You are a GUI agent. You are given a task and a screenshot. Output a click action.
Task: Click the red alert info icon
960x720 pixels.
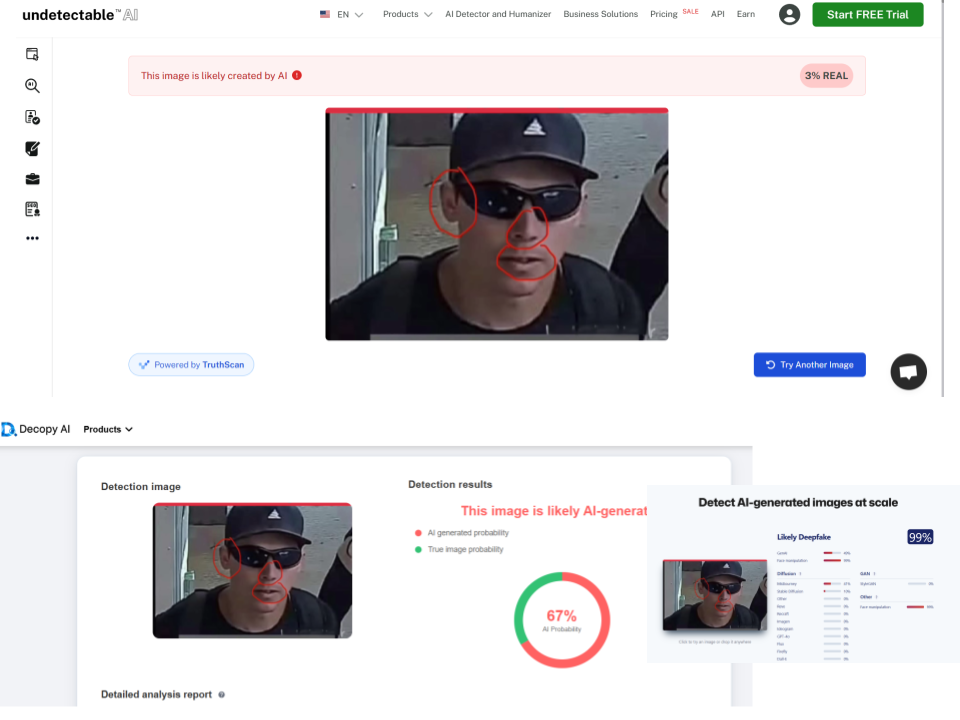click(297, 75)
